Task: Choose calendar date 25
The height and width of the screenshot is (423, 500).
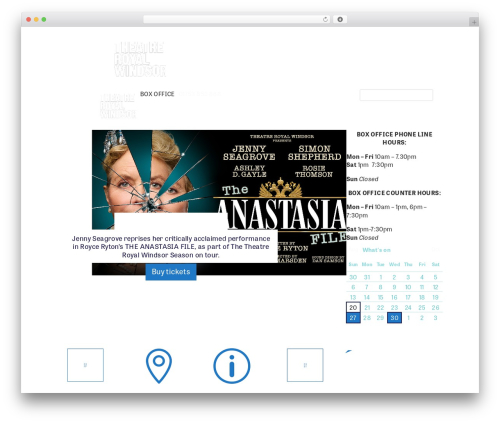Action: point(422,307)
